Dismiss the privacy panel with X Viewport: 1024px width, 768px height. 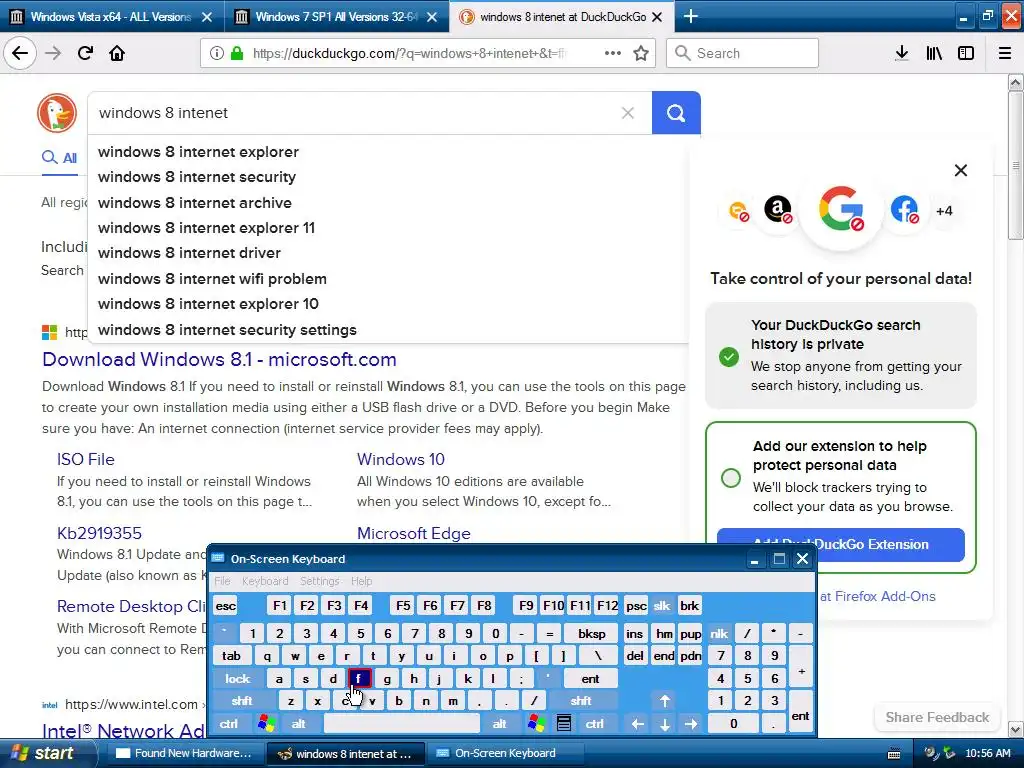point(961,170)
